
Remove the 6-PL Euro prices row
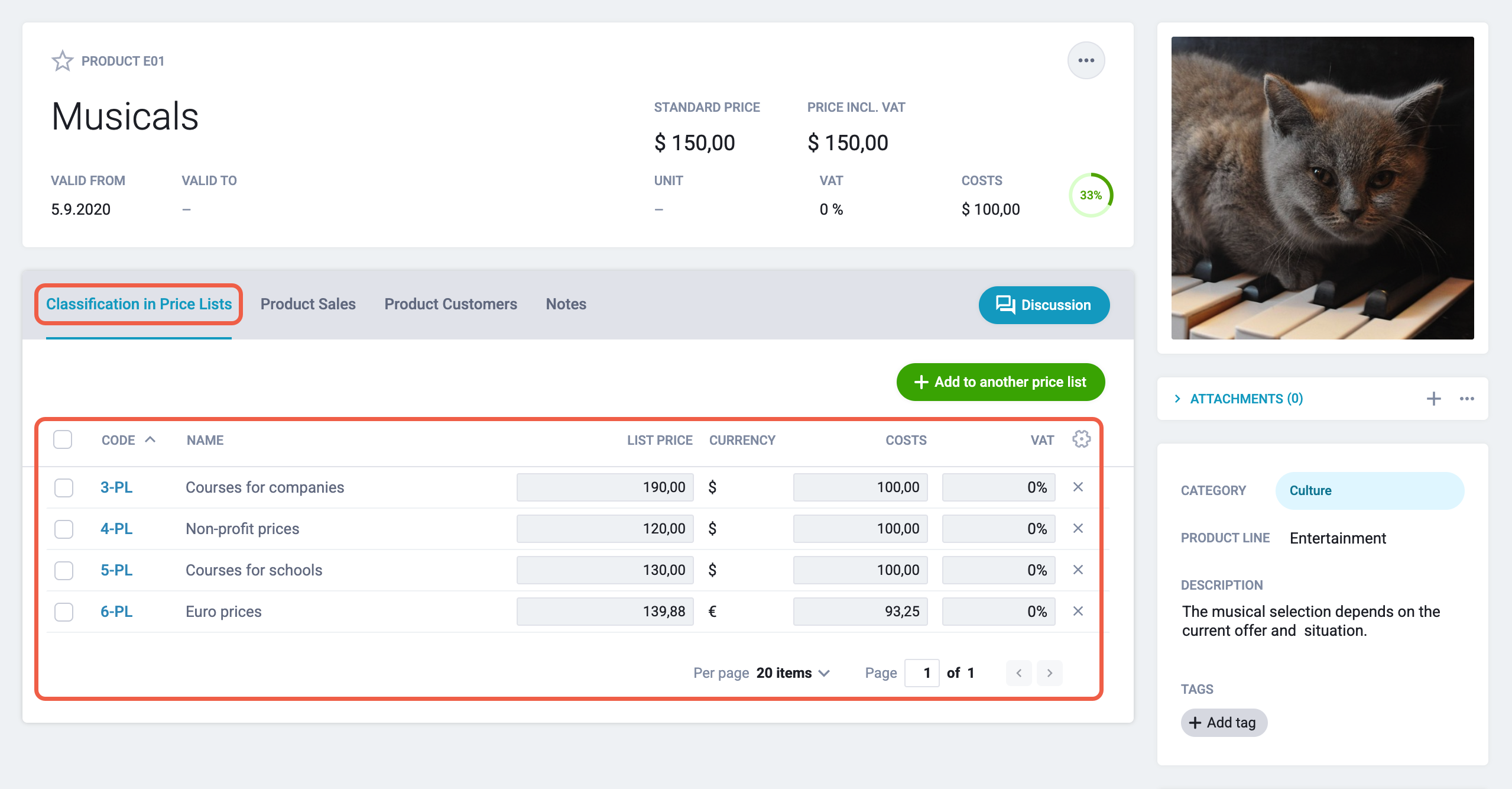coord(1078,611)
